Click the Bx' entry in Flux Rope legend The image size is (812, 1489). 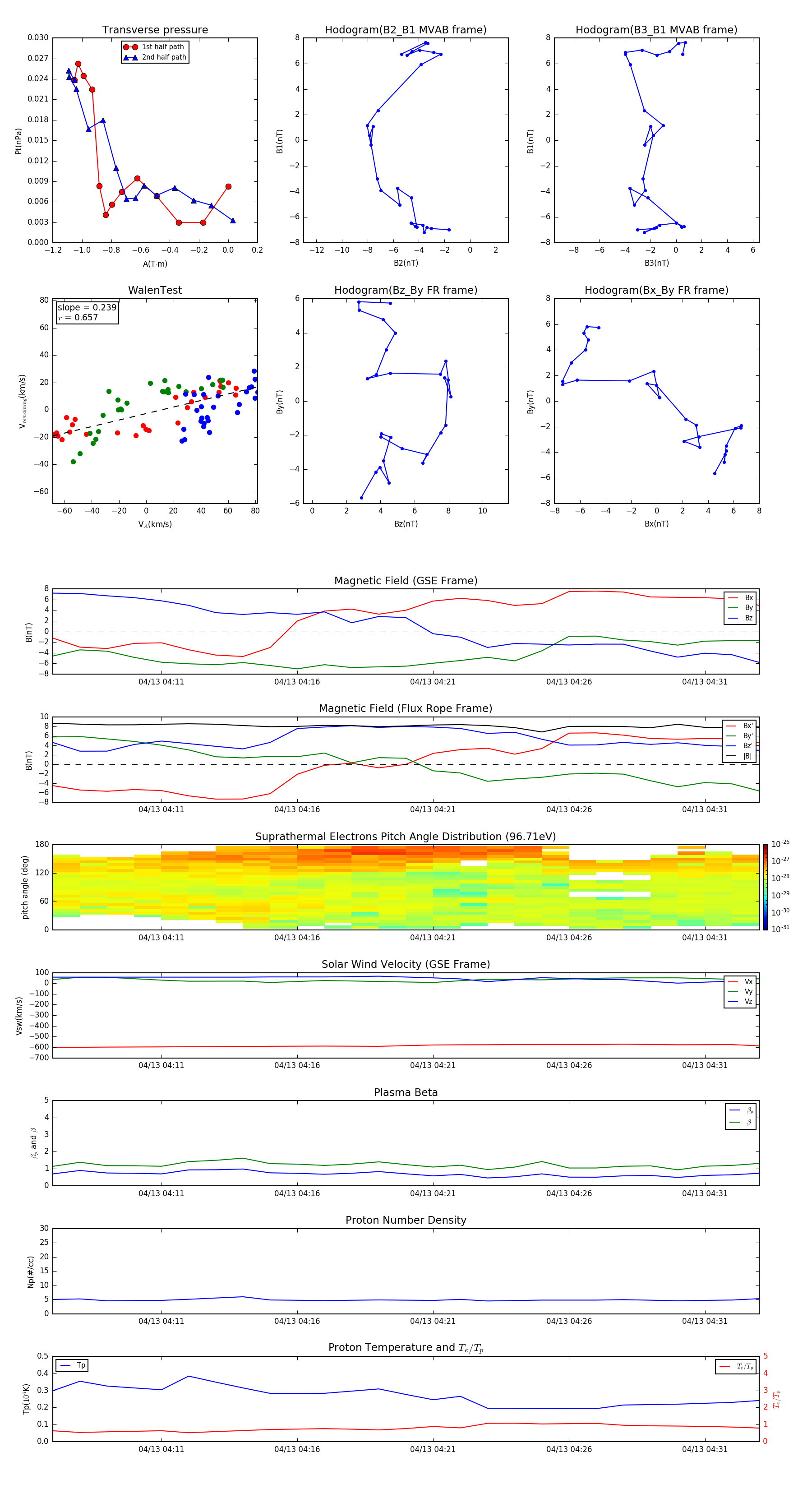739,726
